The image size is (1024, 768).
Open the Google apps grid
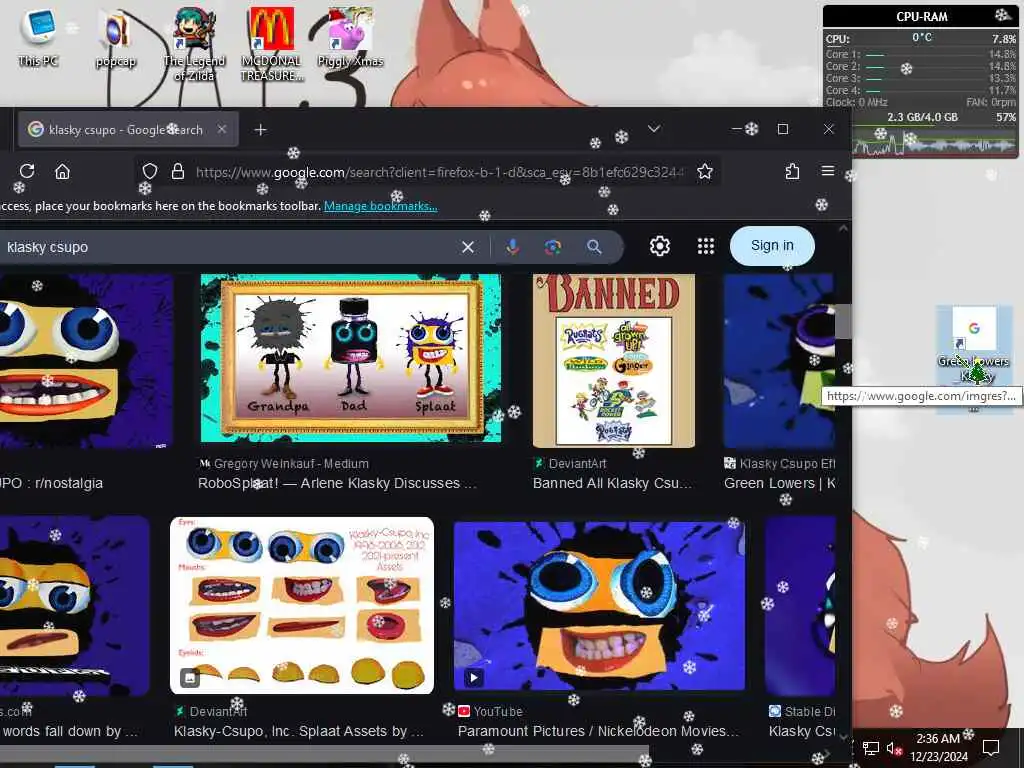705,246
